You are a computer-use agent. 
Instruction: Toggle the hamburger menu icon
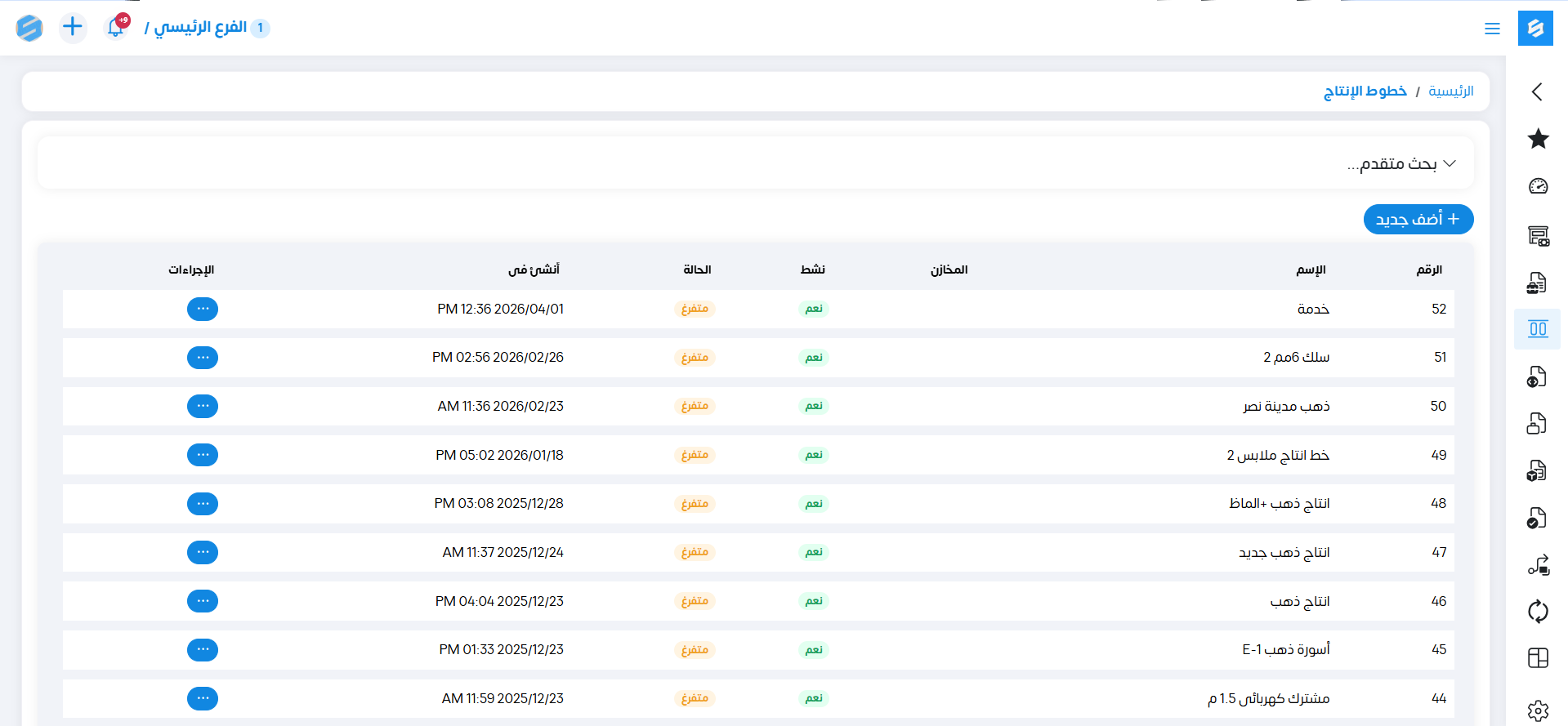click(1492, 29)
